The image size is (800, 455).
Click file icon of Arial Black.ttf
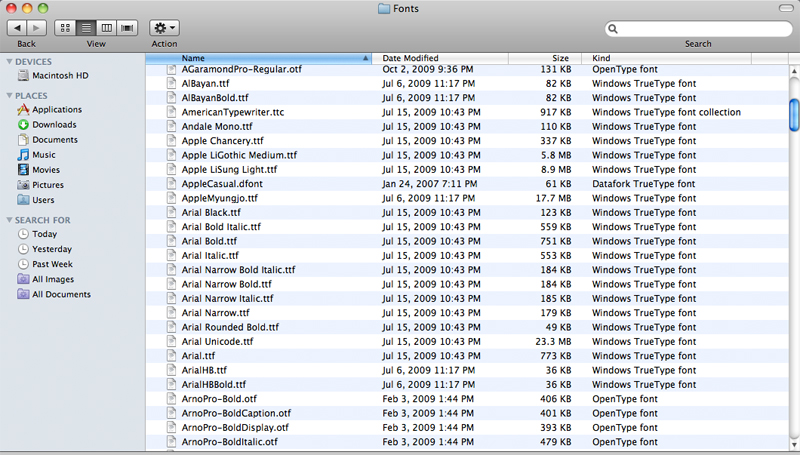171,213
